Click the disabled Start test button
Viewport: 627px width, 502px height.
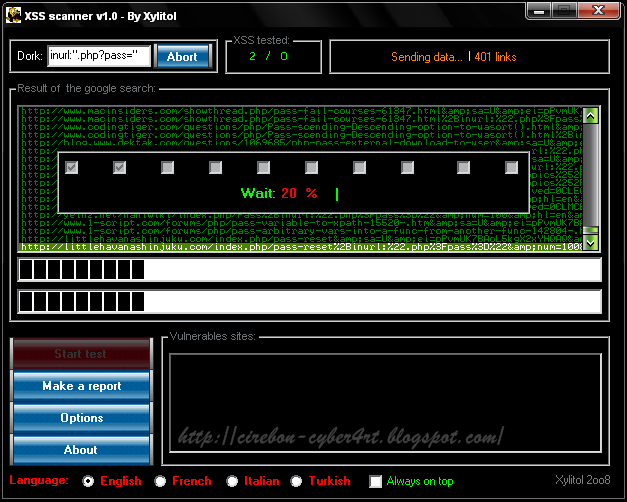click(x=81, y=354)
